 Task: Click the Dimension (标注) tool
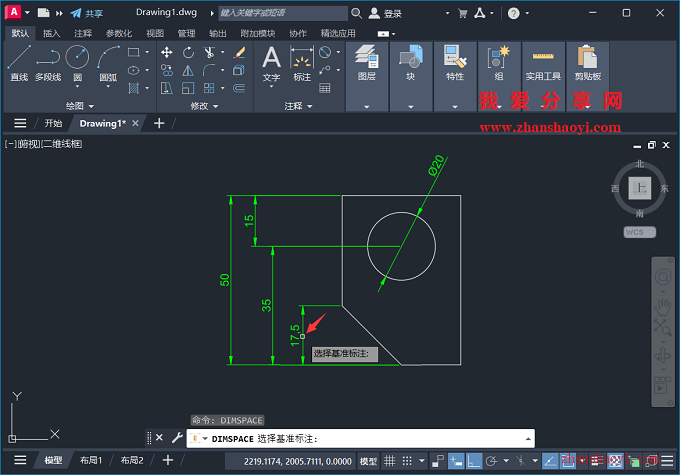point(302,63)
